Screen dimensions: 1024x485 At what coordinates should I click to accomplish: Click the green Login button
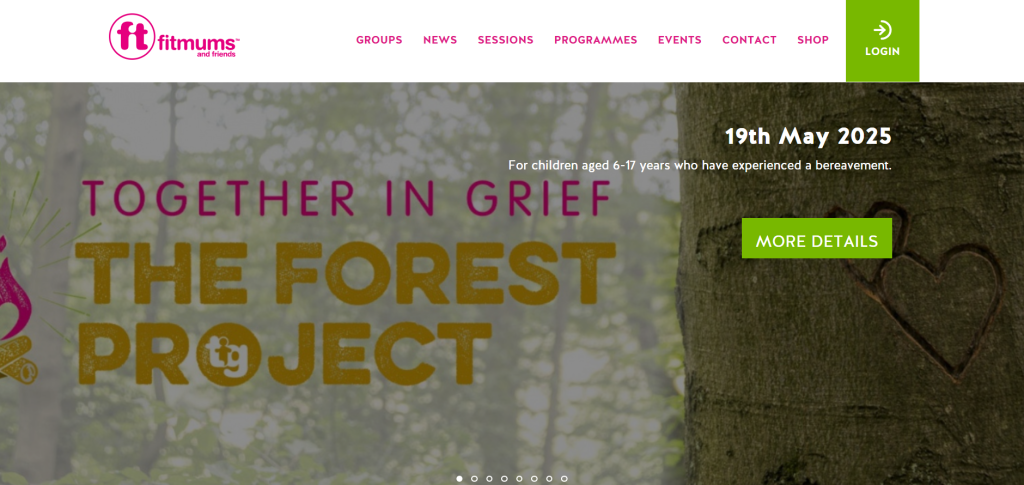click(x=882, y=40)
